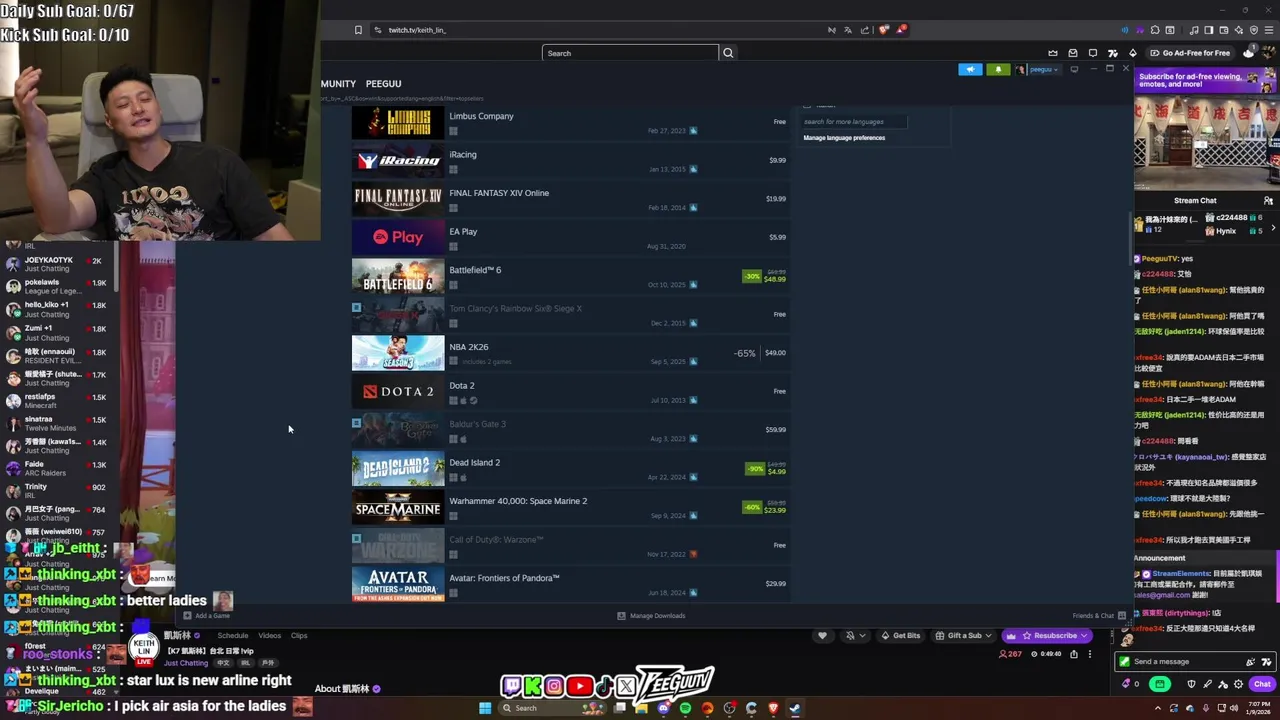This screenshot has width=1280, height=720.
Task: Click the marker beside Call of Duty Warzone
Action: (356, 539)
